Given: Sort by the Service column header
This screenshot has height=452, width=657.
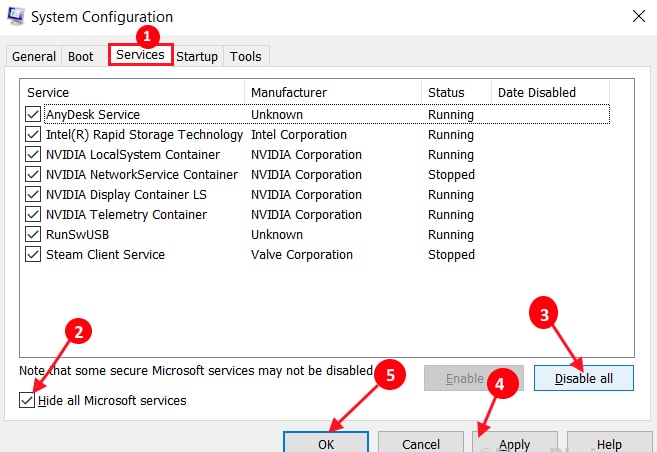Looking at the screenshot, I should pyautogui.click(x=132, y=92).
